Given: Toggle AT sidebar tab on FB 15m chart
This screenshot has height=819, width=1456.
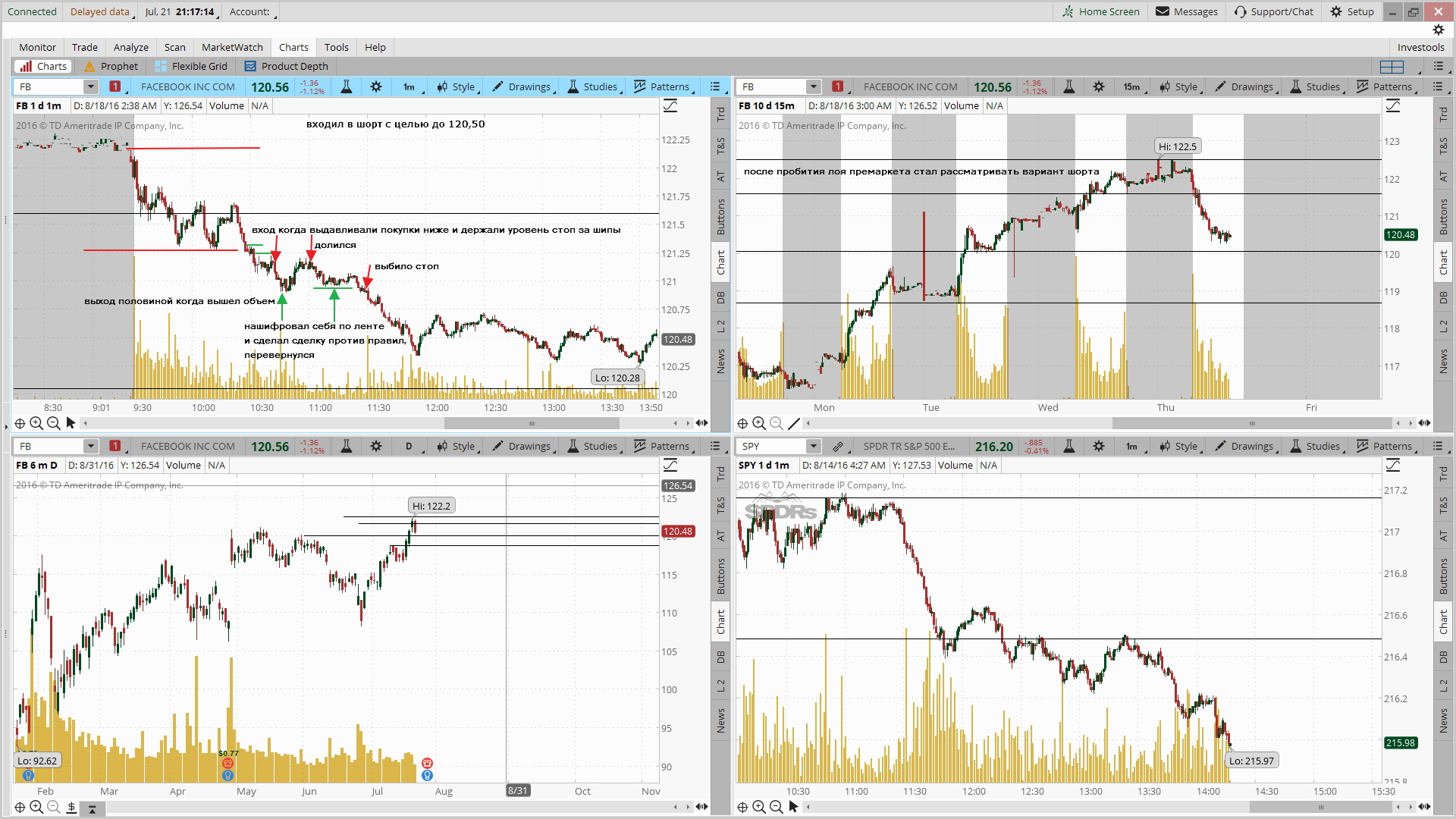Looking at the screenshot, I should pyautogui.click(x=1443, y=177).
